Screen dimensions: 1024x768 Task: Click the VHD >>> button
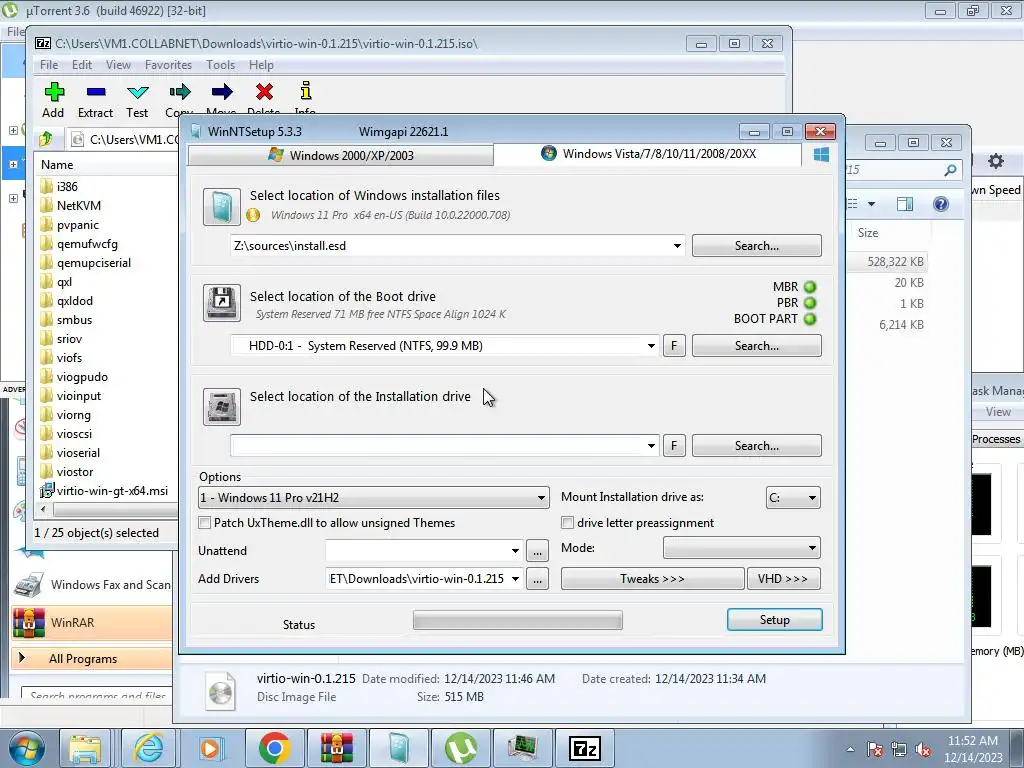783,579
